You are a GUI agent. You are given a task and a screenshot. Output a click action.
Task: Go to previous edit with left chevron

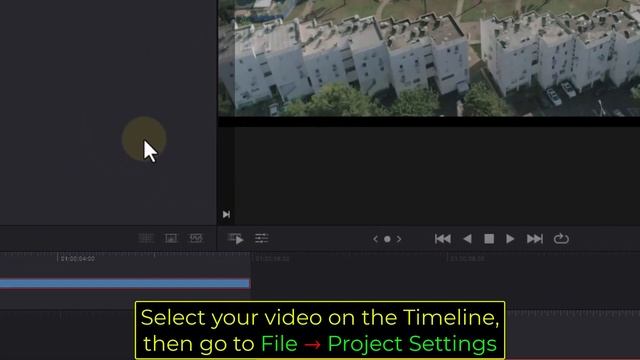[376, 239]
